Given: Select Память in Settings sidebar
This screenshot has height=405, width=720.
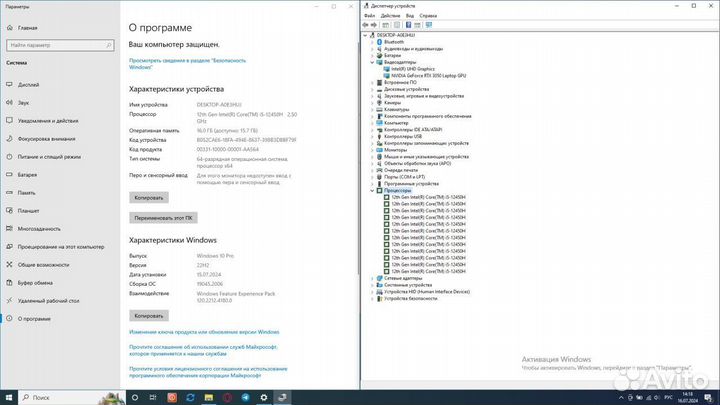Looking at the screenshot, I should pos(26,193).
